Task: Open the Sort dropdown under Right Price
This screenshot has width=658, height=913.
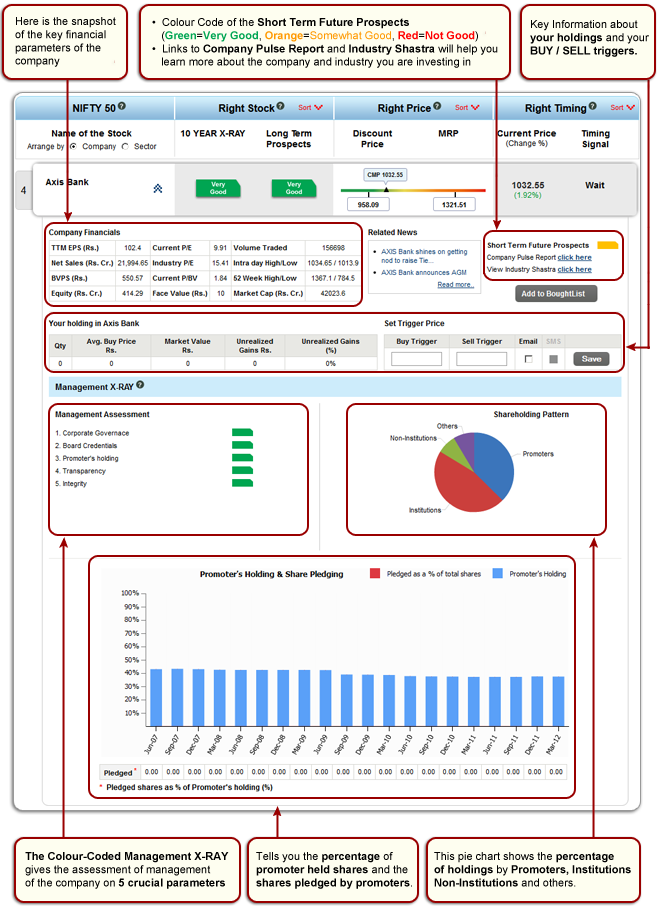Action: click(x=462, y=108)
